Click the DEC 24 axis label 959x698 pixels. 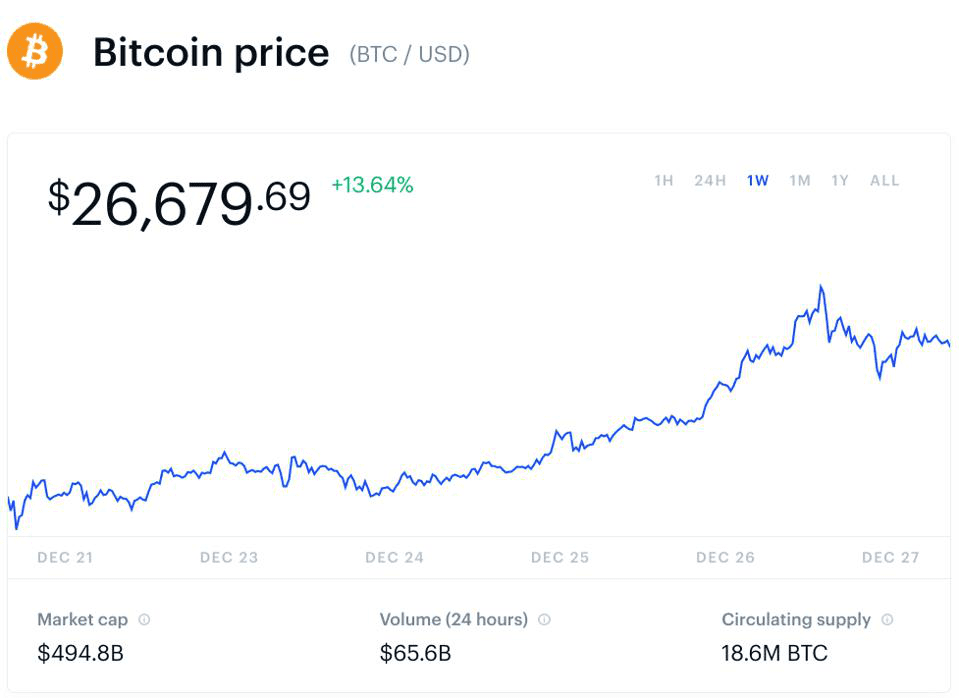[x=394, y=557]
